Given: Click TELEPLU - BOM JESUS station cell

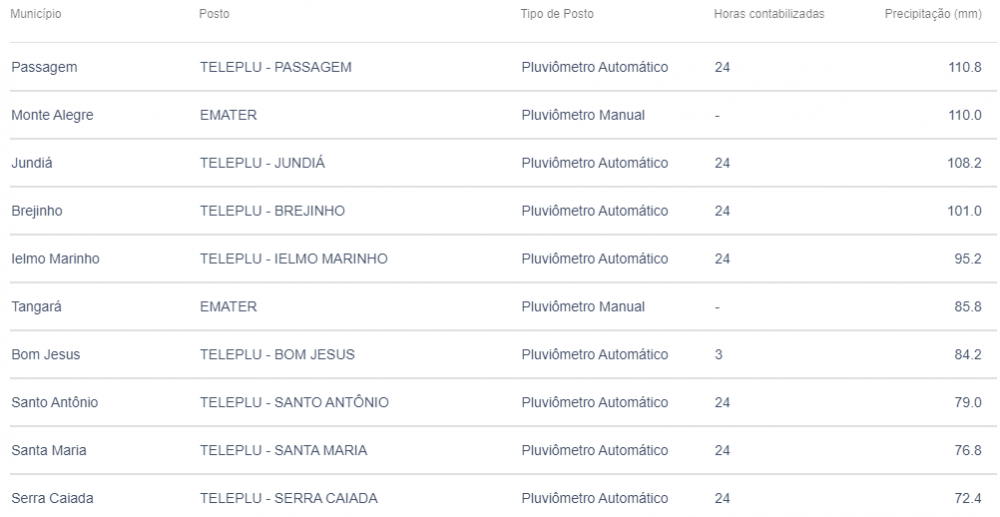Looking at the screenshot, I should point(277,355).
